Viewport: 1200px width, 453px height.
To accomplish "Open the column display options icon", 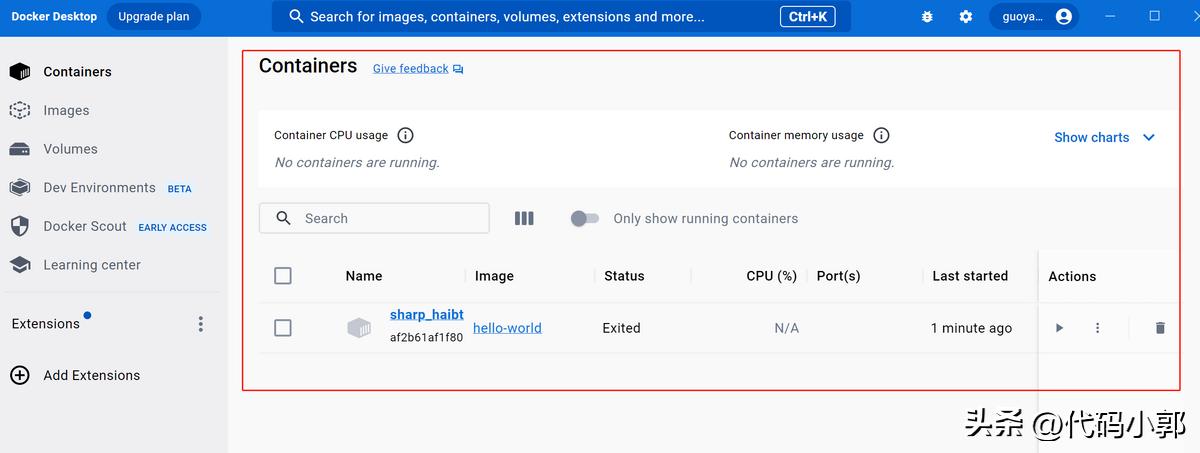I will click(x=524, y=218).
